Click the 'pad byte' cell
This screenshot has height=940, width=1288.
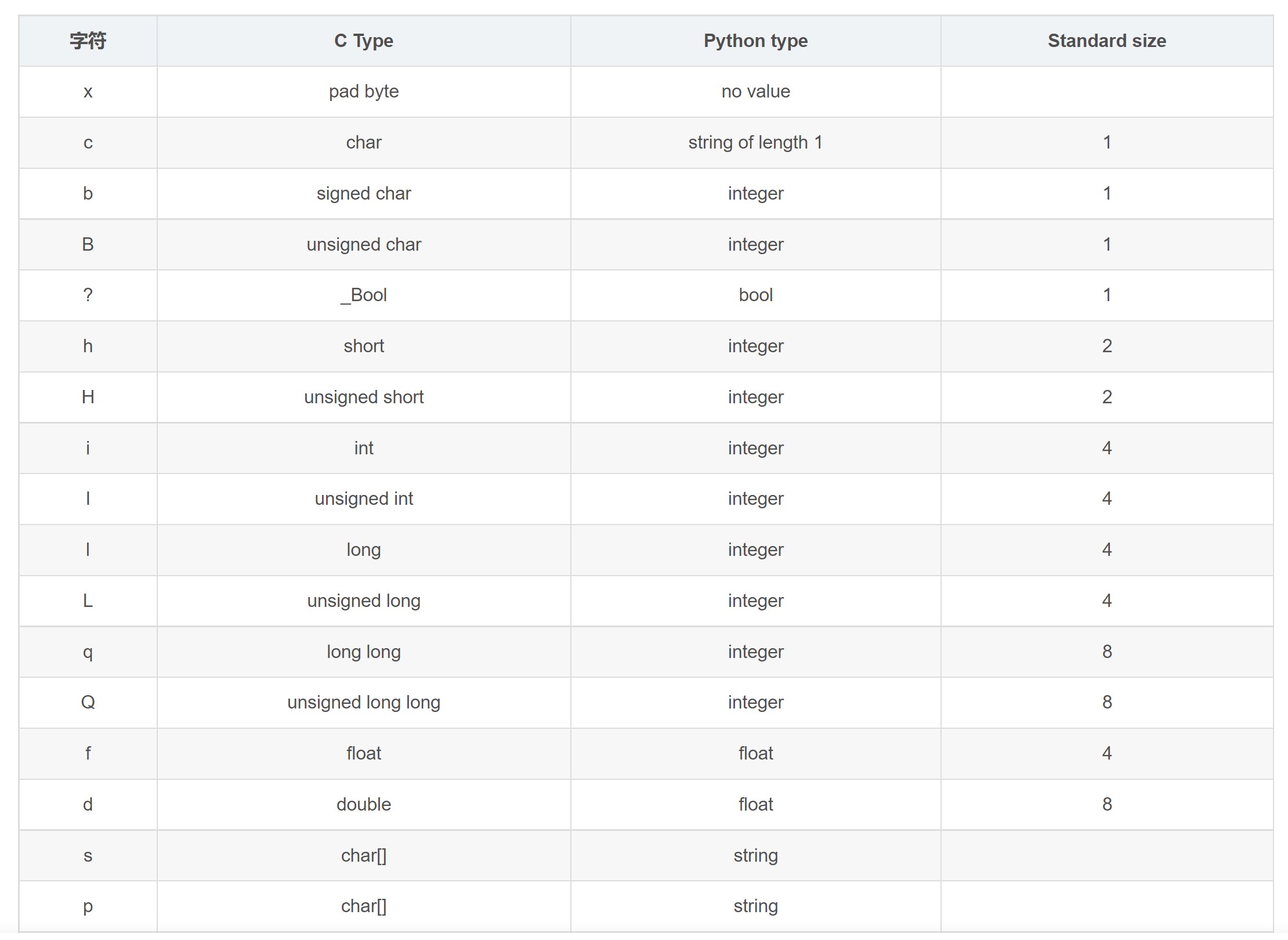click(x=364, y=92)
